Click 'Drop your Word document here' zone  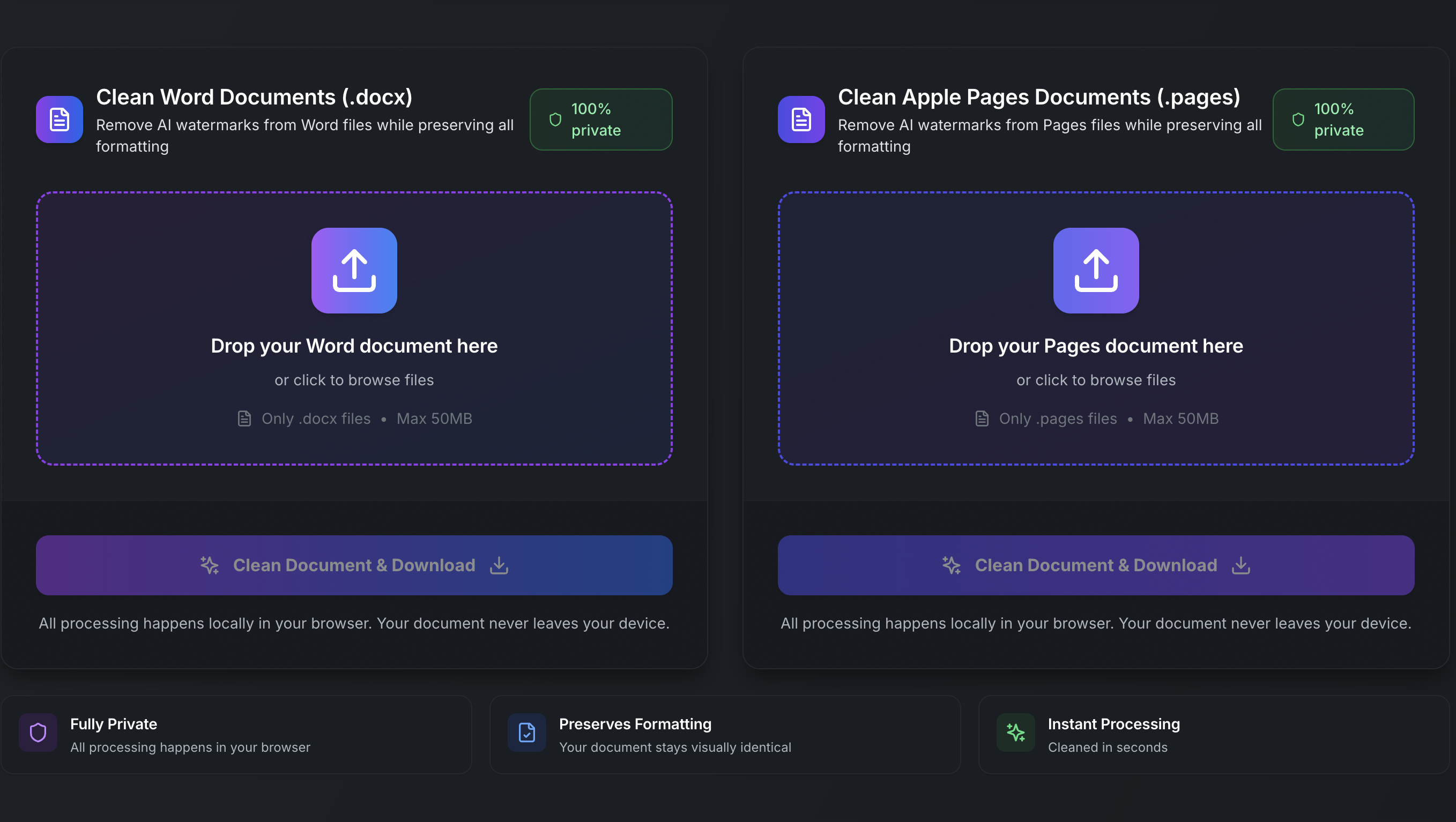coord(354,346)
